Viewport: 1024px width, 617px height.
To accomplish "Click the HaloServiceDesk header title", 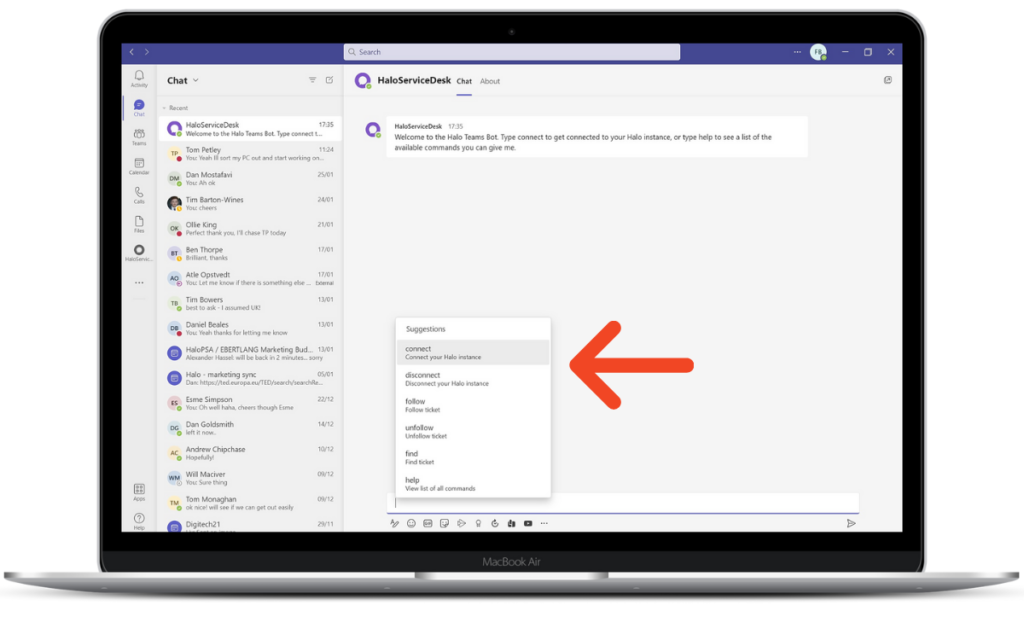I will (x=414, y=80).
